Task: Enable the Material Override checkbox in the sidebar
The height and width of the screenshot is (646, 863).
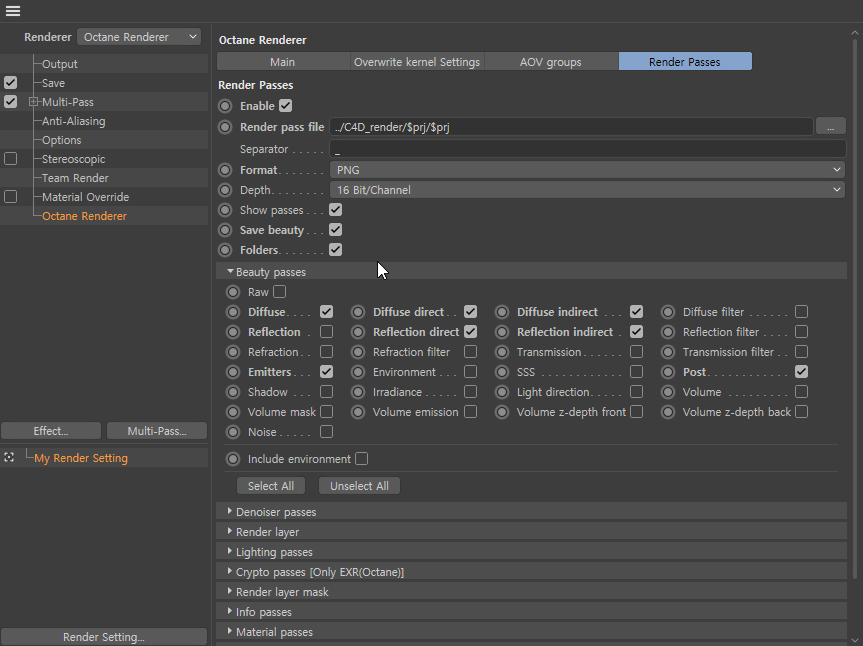Action: coord(10,197)
